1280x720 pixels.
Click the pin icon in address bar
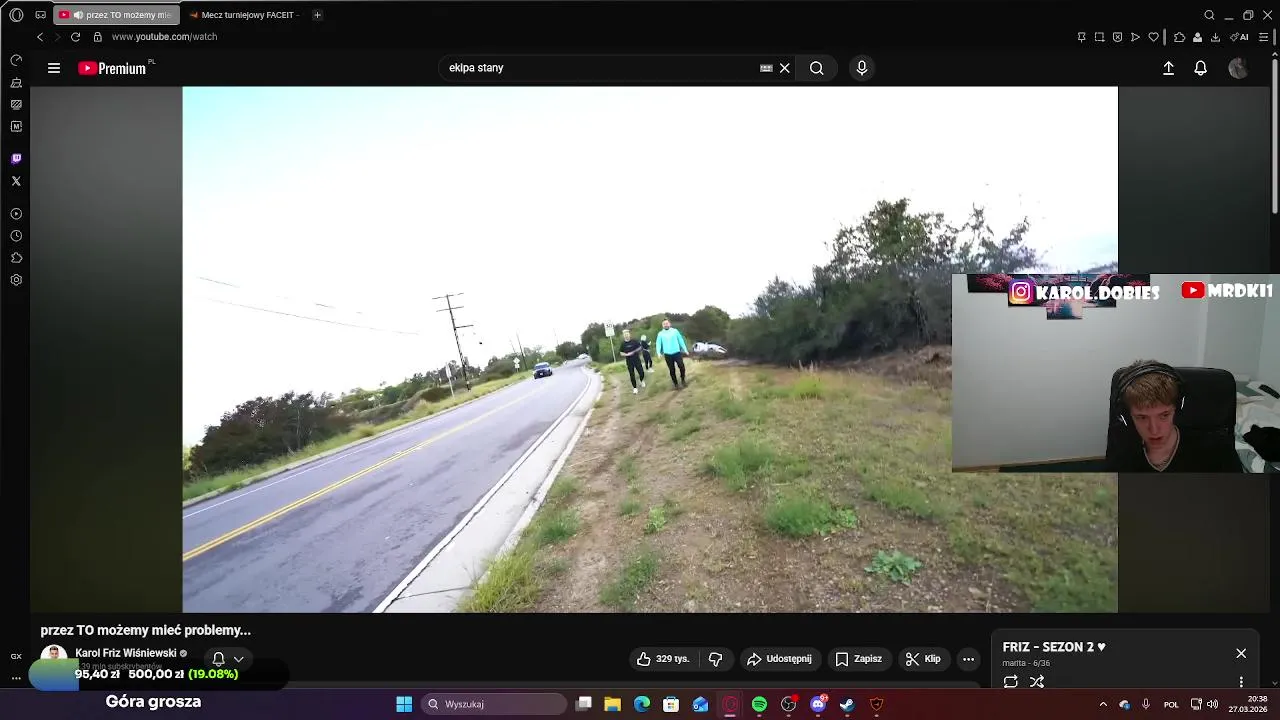point(1081,37)
